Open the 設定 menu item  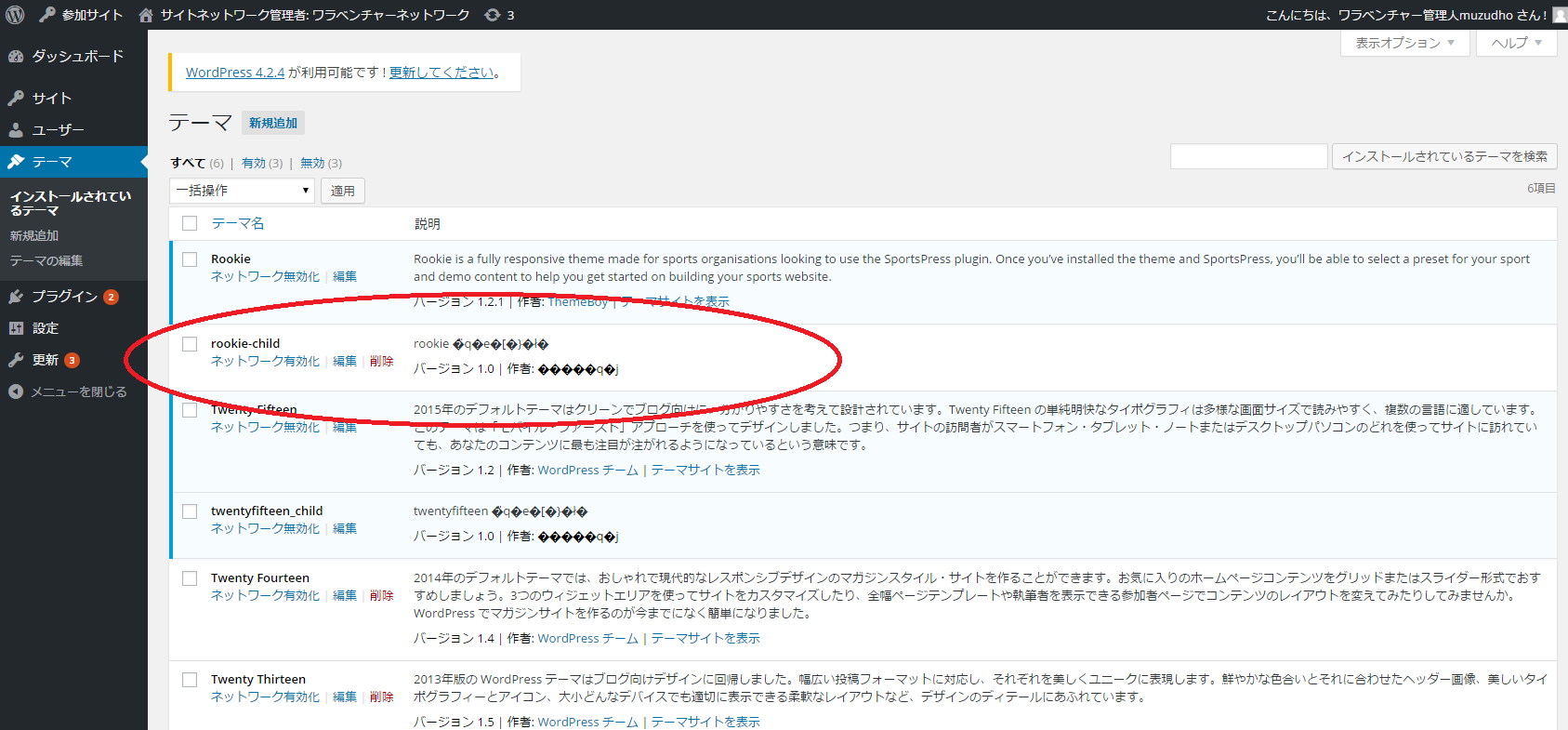click(73, 328)
